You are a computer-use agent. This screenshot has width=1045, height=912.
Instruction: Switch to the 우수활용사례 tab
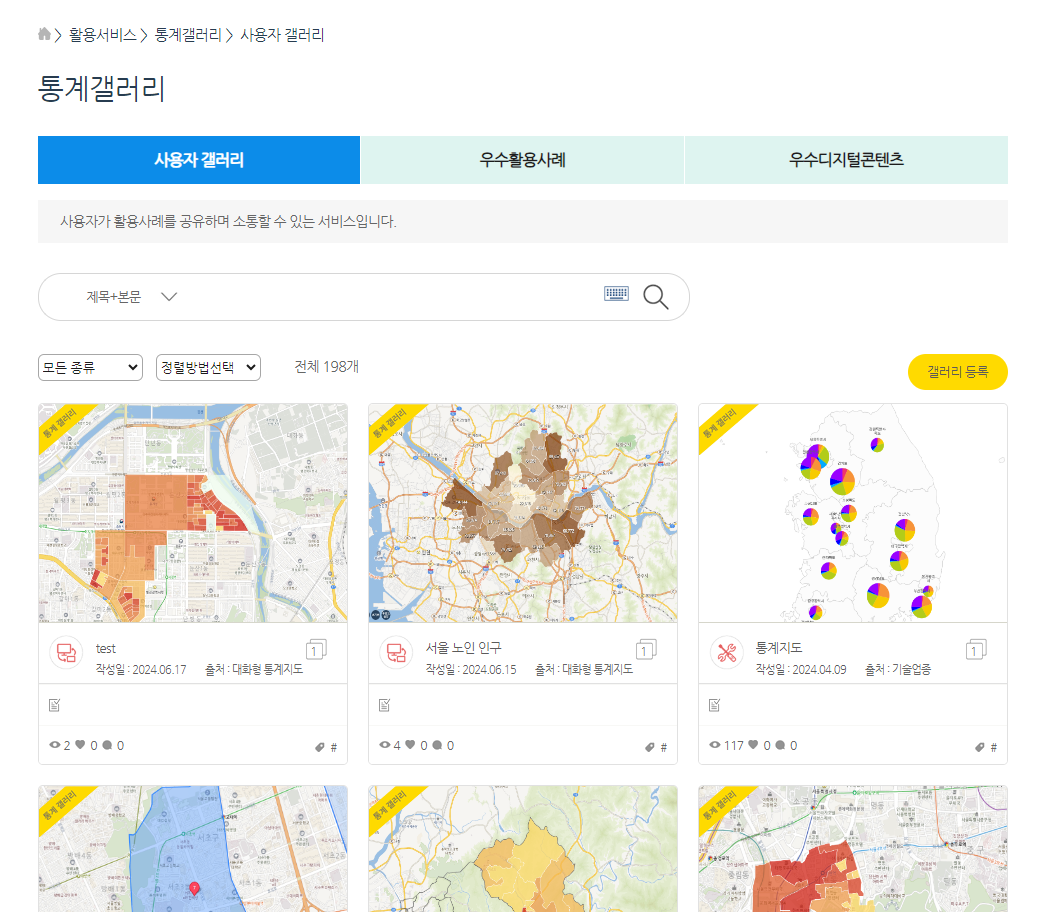click(x=522, y=159)
